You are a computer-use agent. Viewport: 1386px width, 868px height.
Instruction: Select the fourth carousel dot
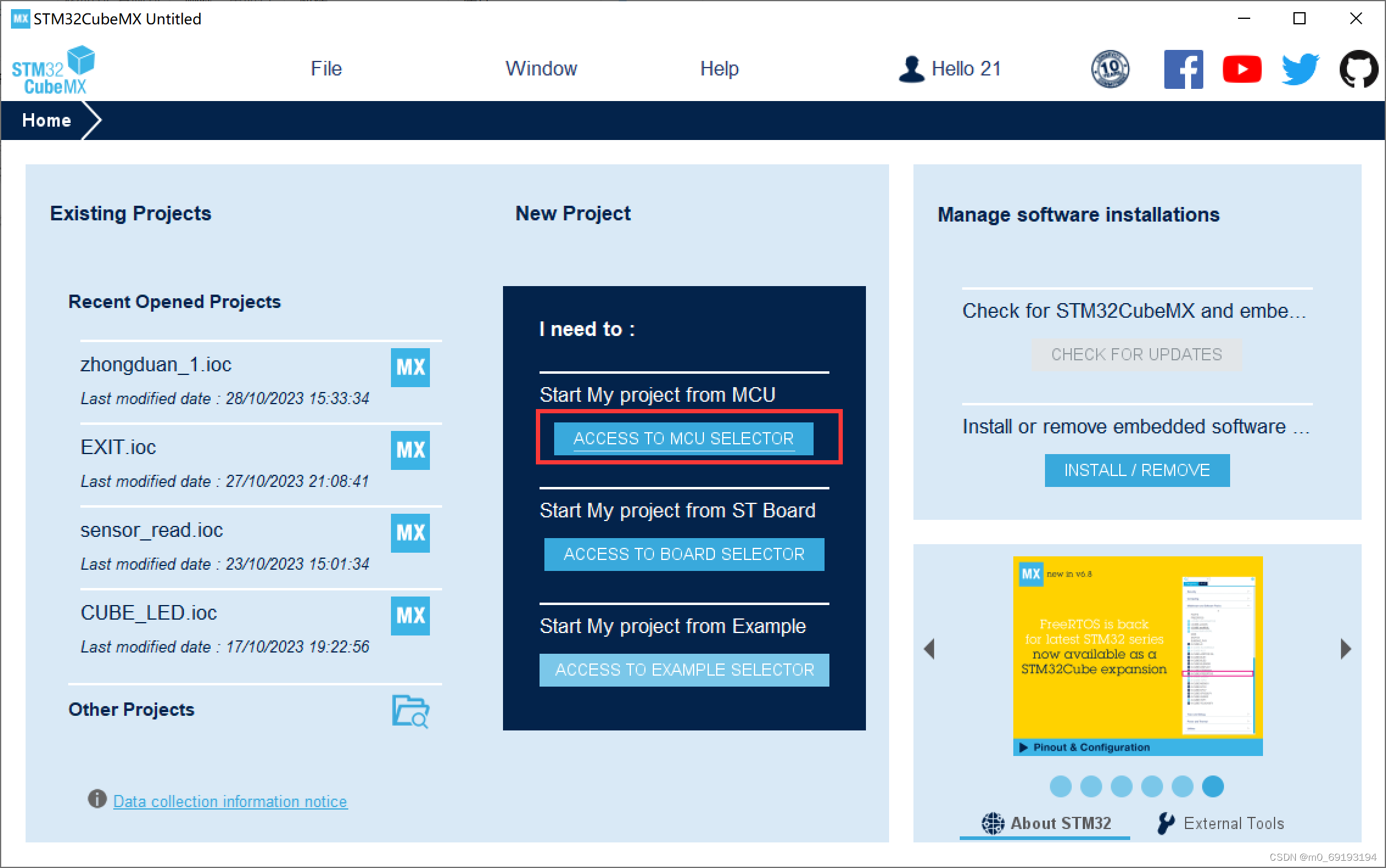tap(1152, 786)
